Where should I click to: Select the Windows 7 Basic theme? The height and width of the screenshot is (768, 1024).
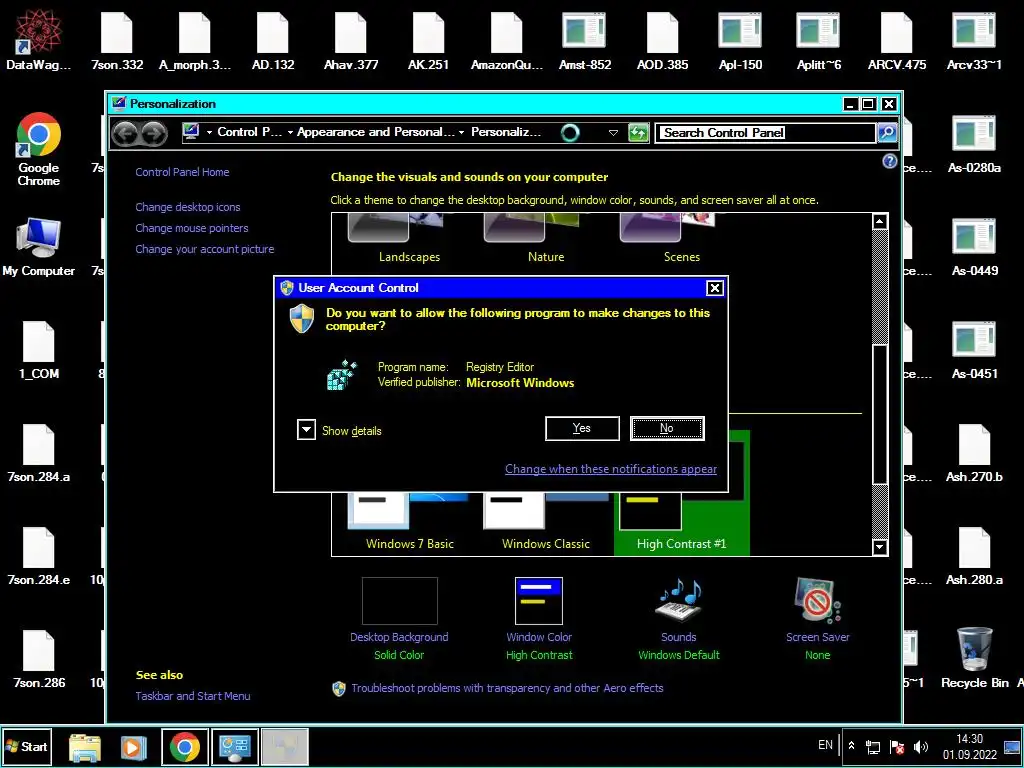click(409, 522)
